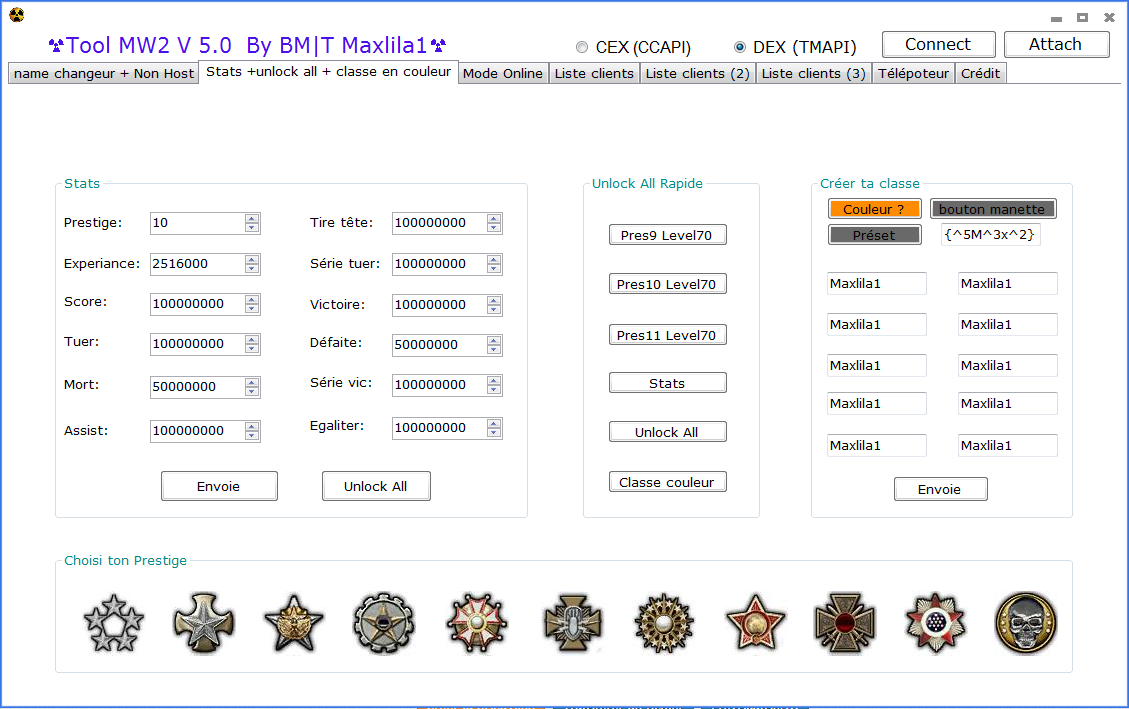Open the Crédit tab
This screenshot has height=709, width=1129.
click(981, 73)
